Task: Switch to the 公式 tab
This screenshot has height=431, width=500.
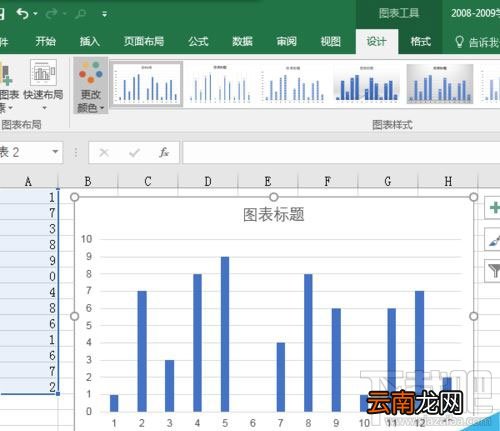Action: [x=198, y=41]
